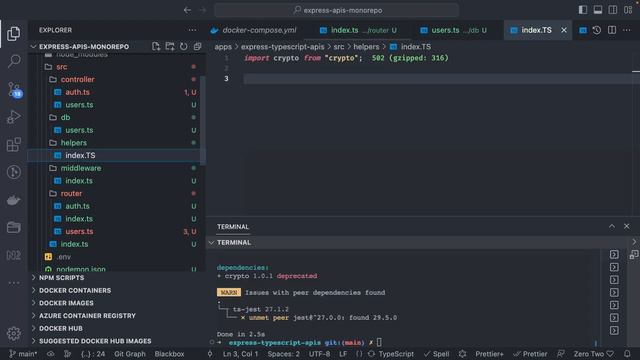This screenshot has height=360, width=640.
Task: Click helpers in editor breadcrumb
Action: click(366, 47)
